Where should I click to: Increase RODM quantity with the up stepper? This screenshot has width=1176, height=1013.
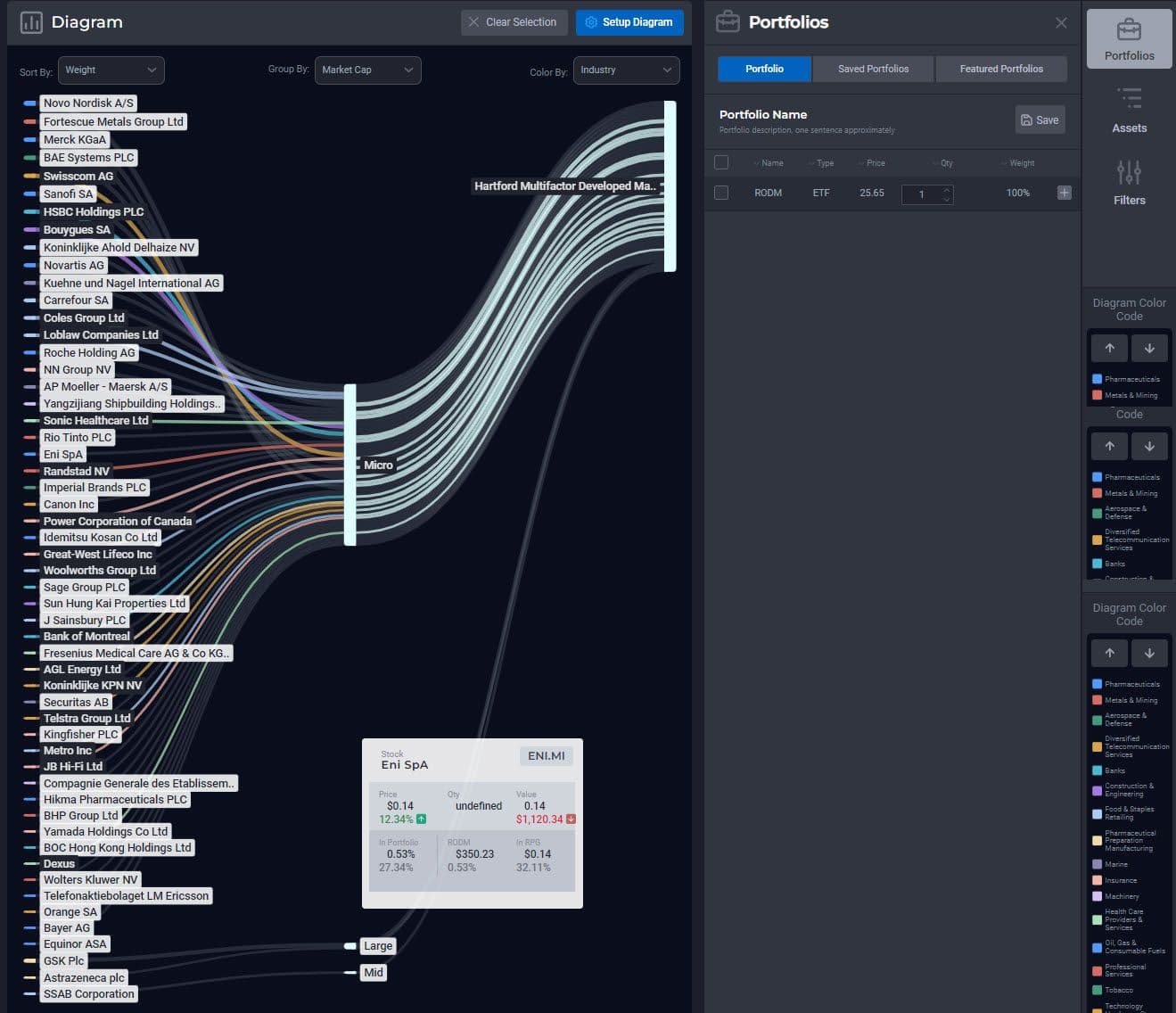pos(947,188)
